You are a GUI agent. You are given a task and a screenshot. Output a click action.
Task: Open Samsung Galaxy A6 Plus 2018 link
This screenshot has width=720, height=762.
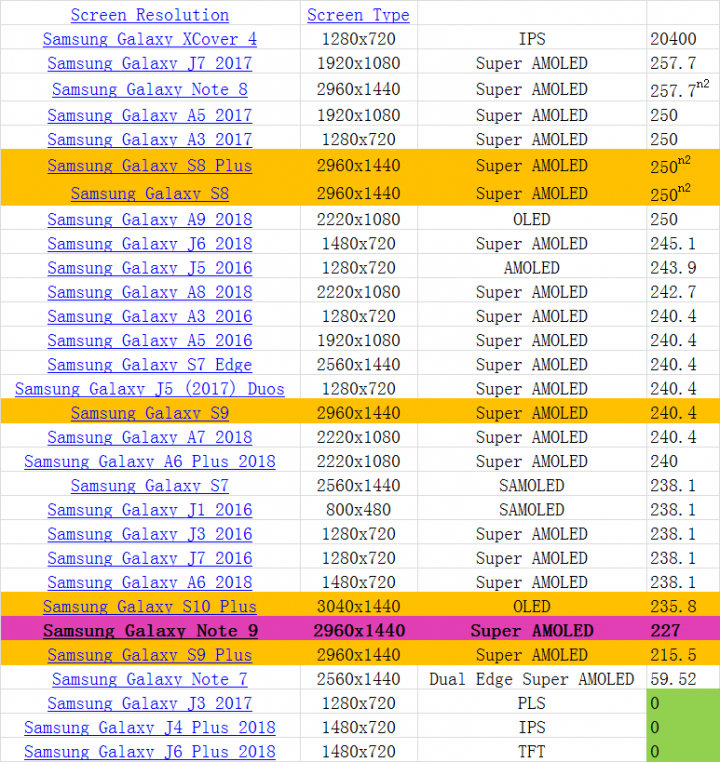[x=150, y=462]
